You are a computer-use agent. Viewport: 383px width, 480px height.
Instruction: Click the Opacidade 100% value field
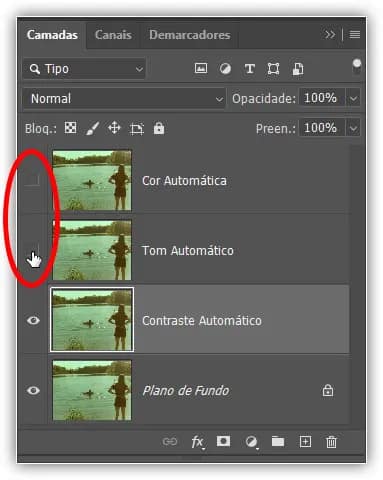322,98
